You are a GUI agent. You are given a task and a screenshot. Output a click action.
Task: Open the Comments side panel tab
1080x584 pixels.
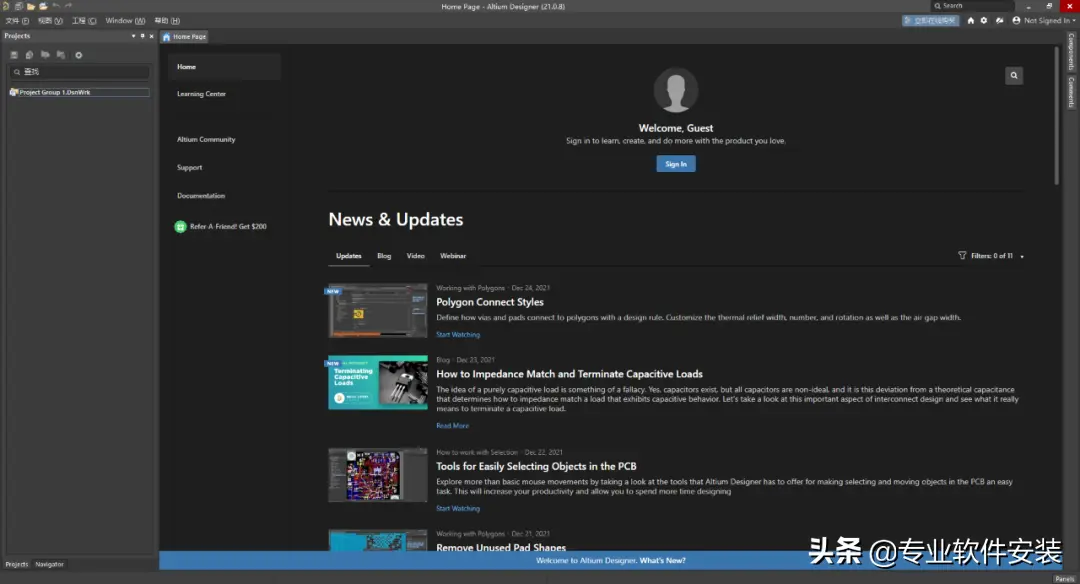(x=1072, y=92)
